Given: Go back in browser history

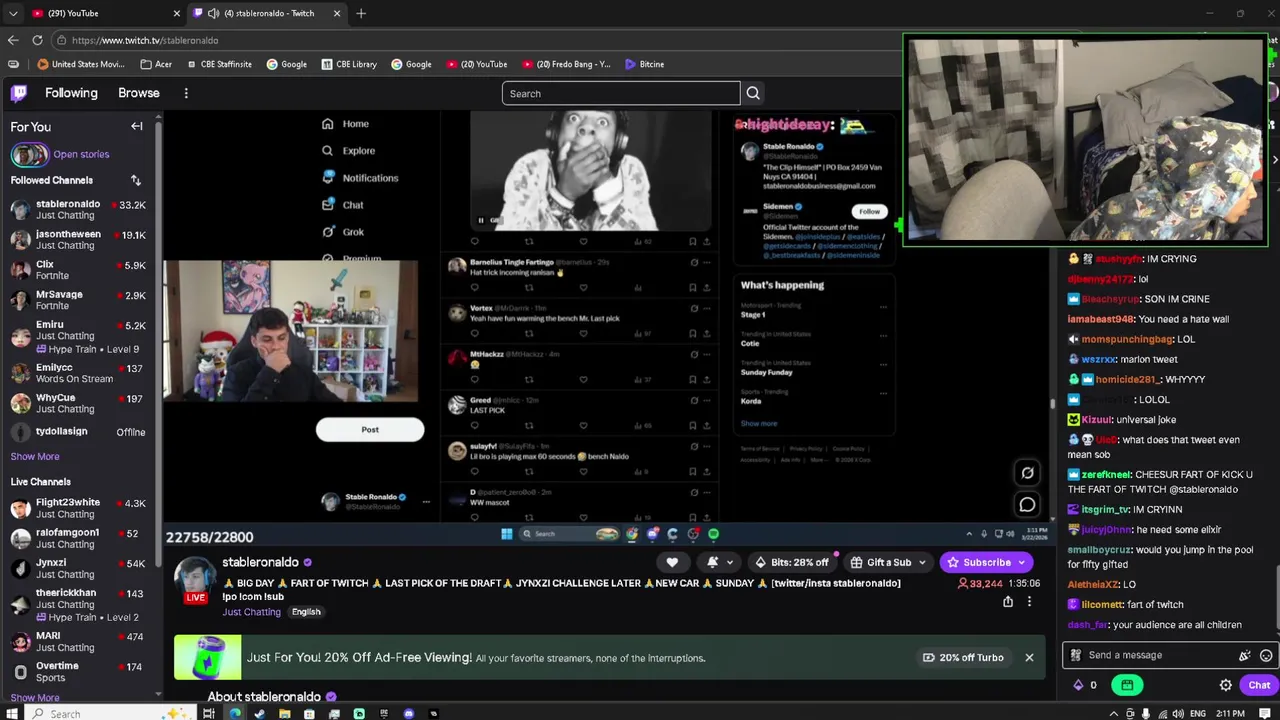Looking at the screenshot, I should click(13, 40).
